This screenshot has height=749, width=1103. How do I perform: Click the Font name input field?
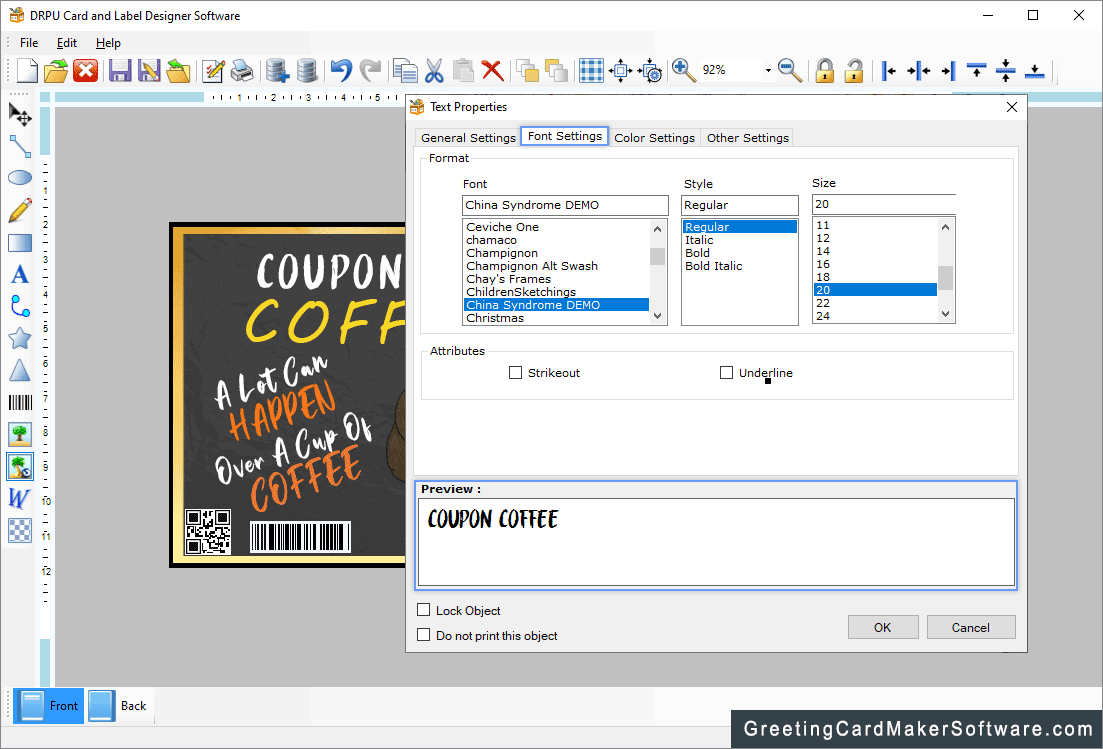pyautogui.click(x=565, y=205)
